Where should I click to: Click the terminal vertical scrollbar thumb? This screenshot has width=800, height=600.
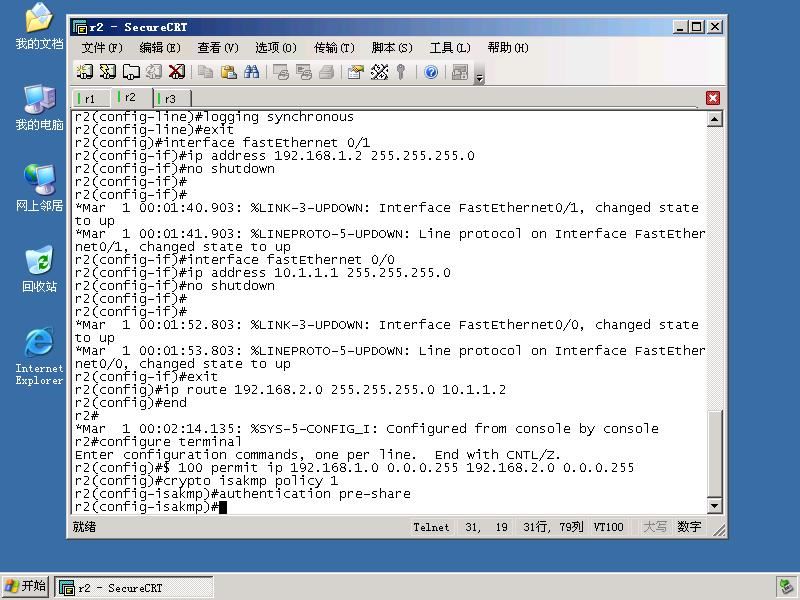click(x=714, y=453)
